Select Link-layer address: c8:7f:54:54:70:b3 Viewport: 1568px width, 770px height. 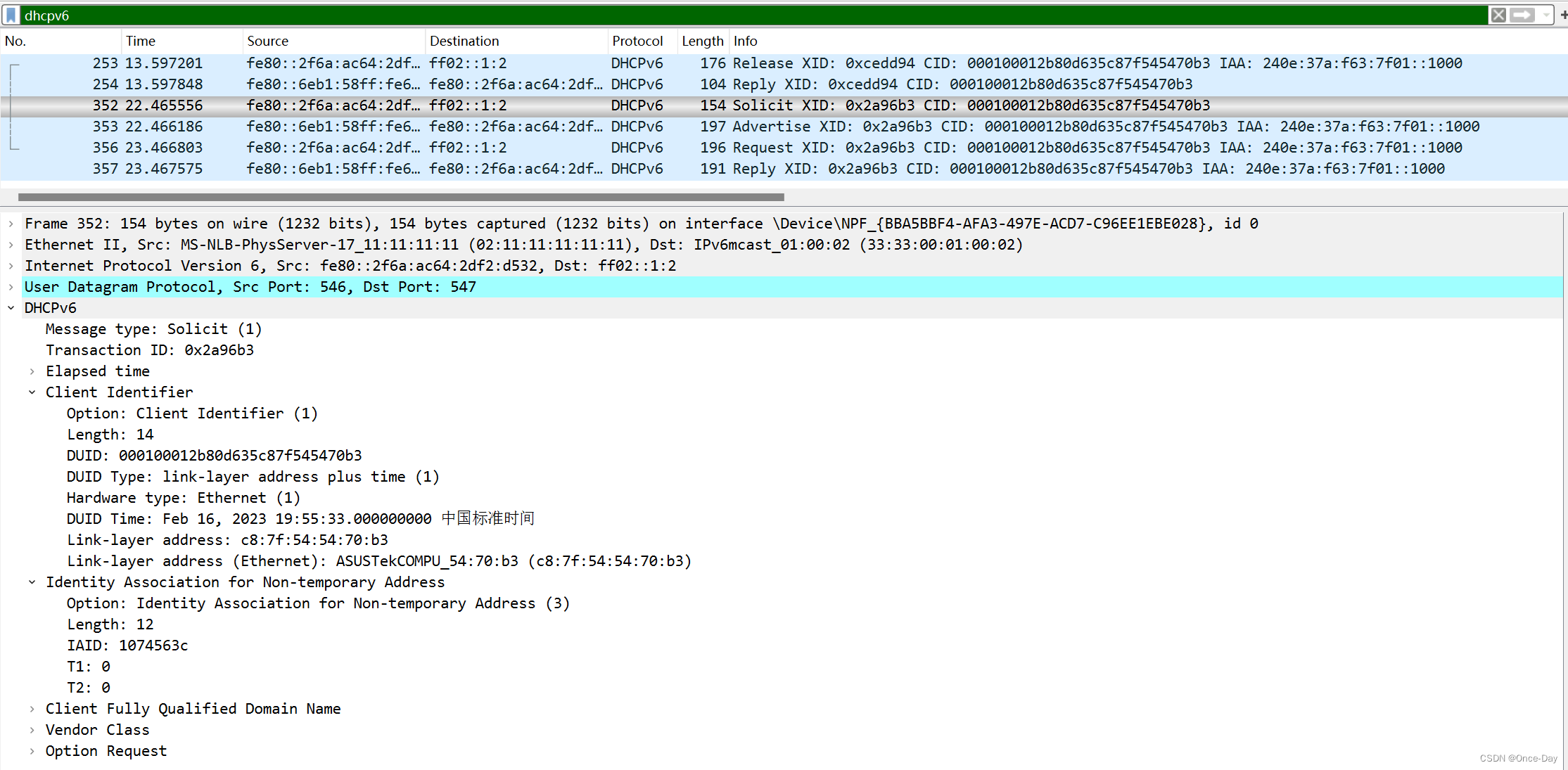[x=227, y=540]
